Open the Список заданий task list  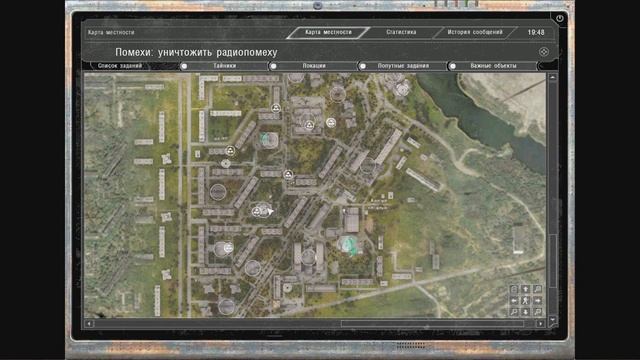(120, 66)
